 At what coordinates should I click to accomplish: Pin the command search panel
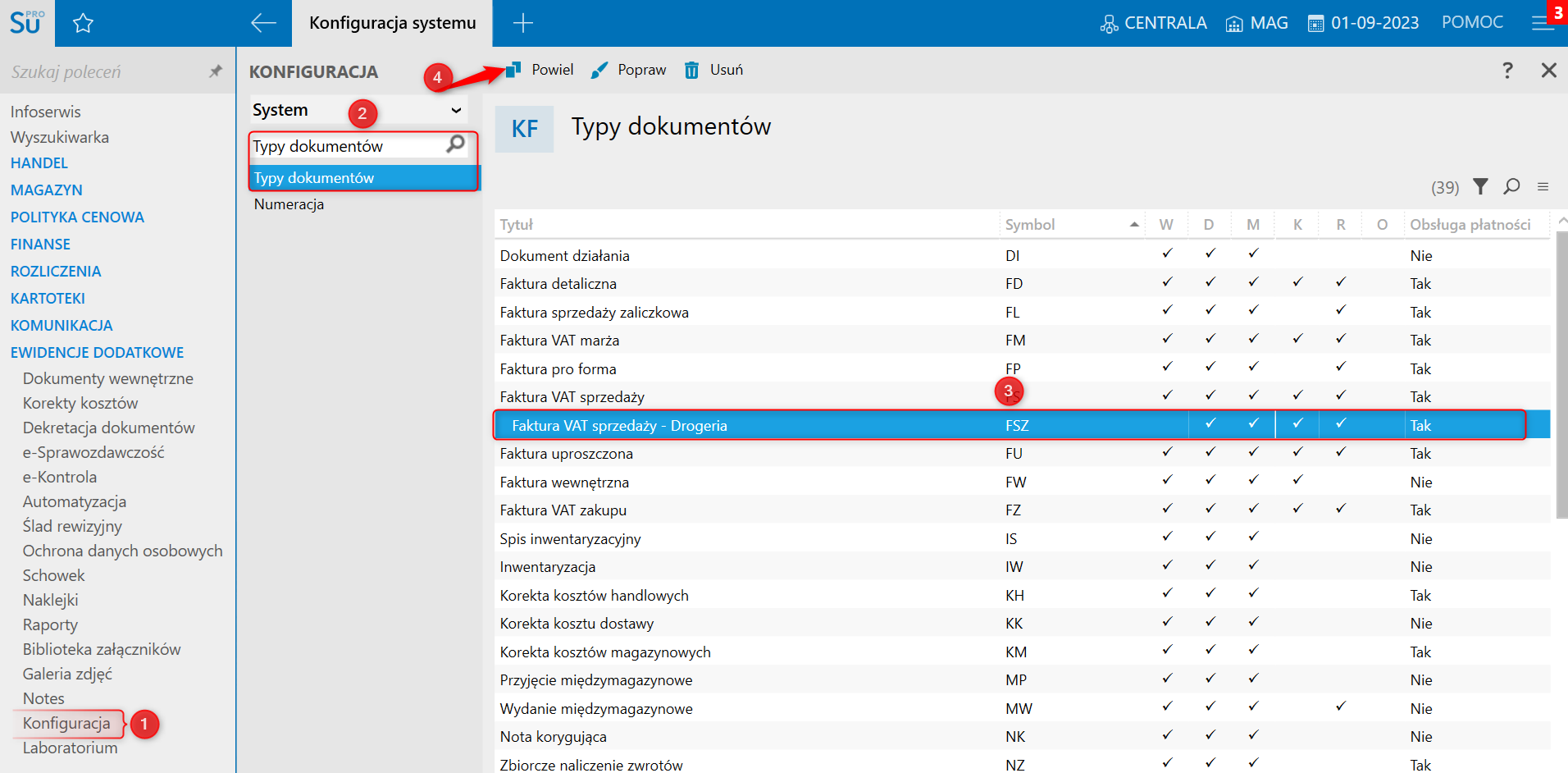point(216,71)
